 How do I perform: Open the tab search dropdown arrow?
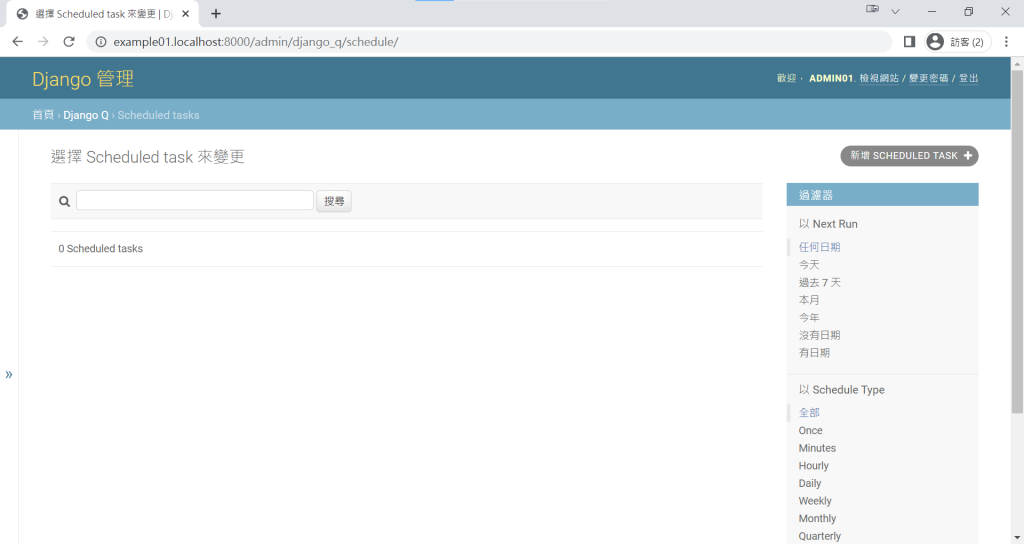pos(895,11)
